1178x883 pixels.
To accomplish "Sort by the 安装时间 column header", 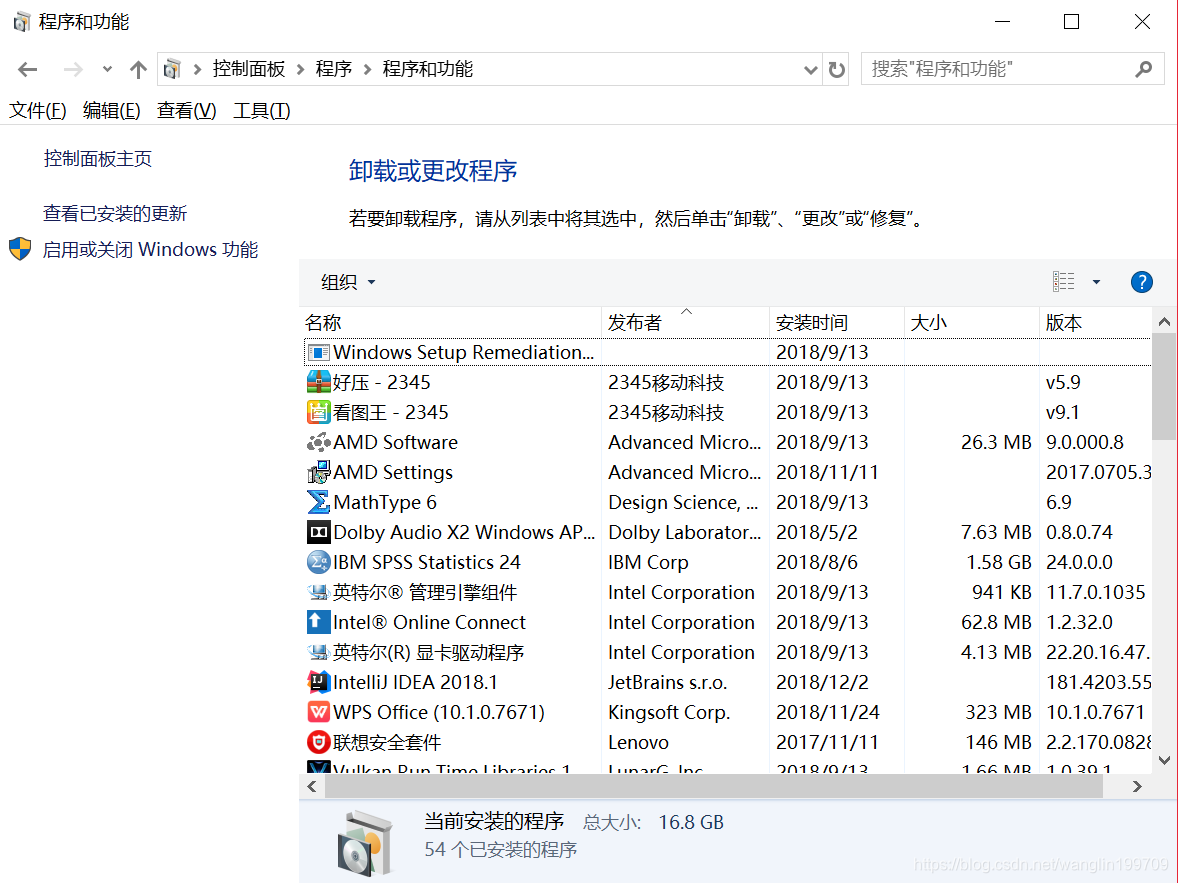I will pos(837,322).
